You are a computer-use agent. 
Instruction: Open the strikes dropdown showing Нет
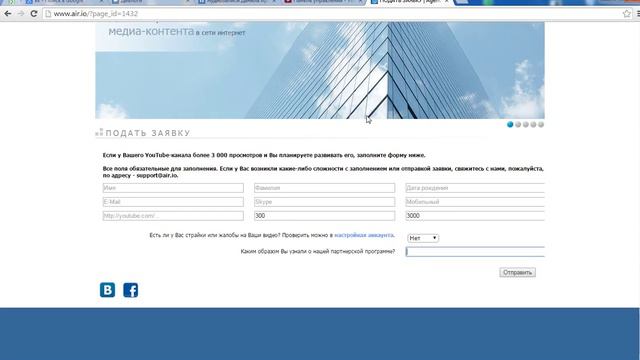pos(423,238)
